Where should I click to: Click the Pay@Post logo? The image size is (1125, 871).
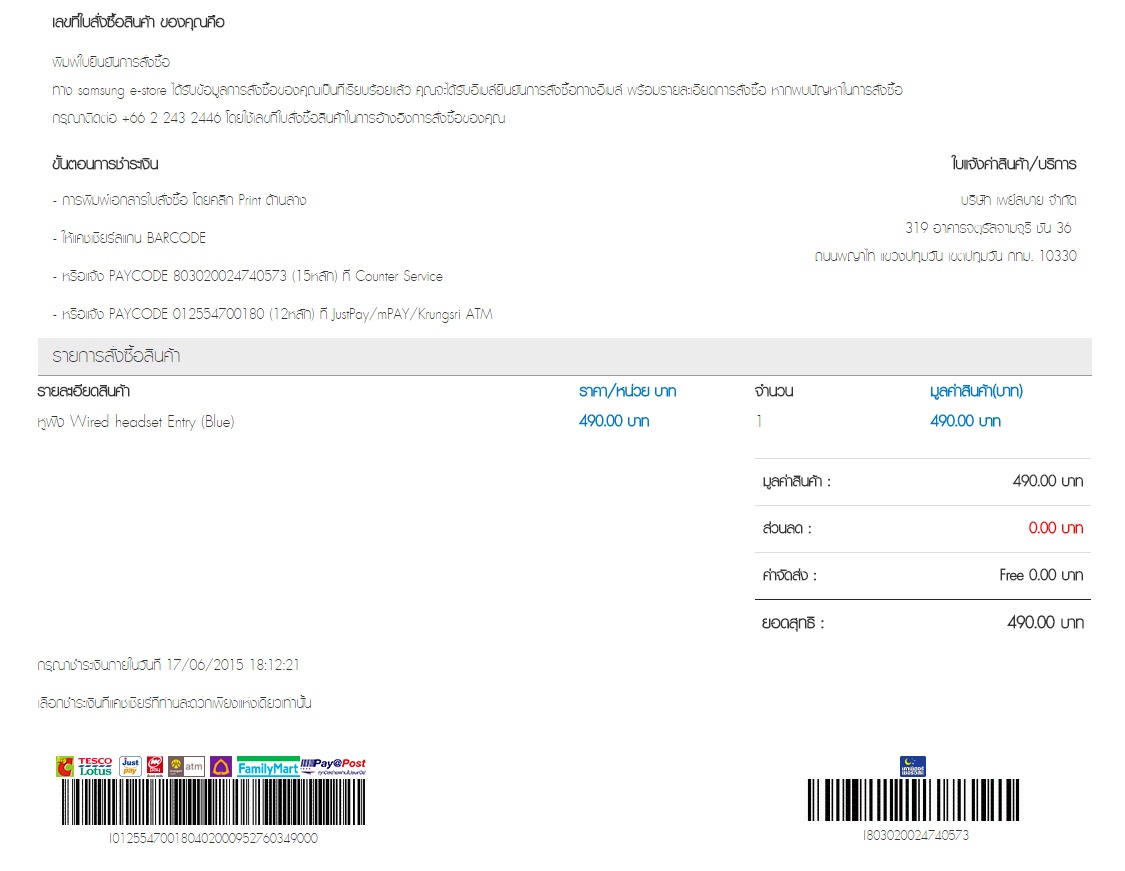coord(334,766)
